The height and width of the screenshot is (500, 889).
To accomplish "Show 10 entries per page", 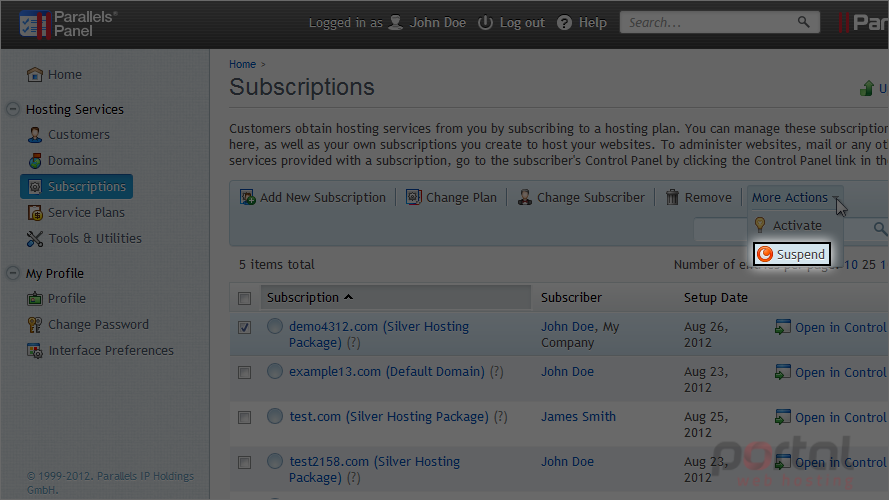I will (x=850, y=264).
